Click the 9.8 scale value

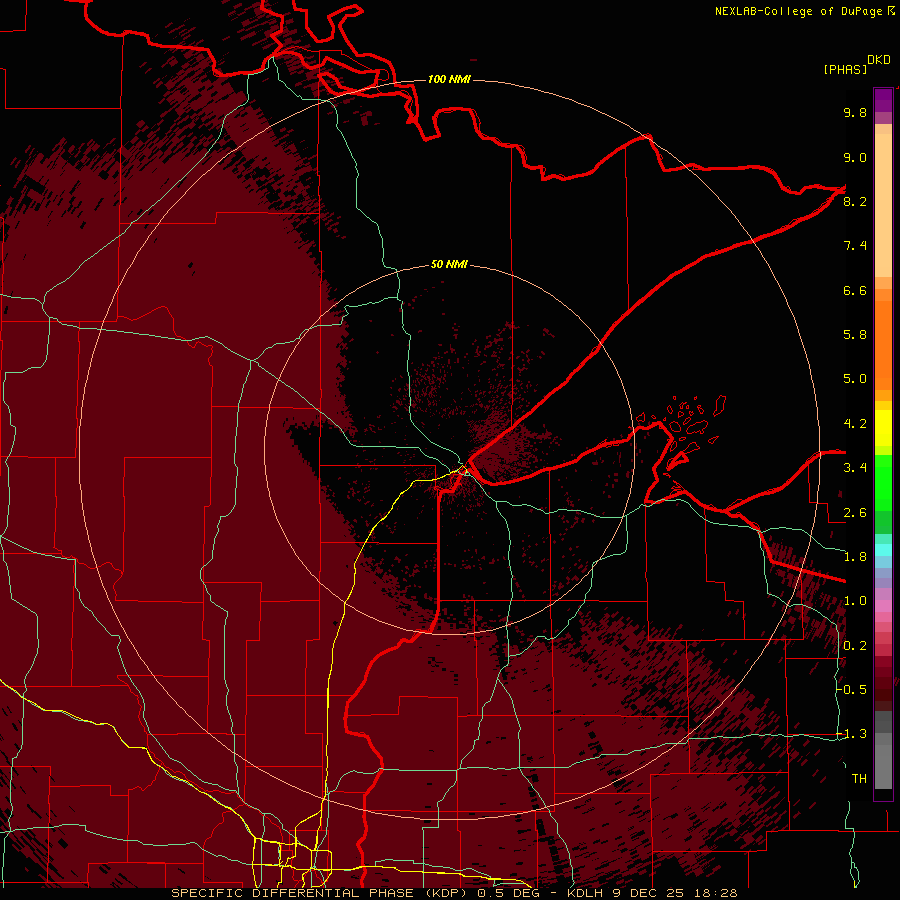point(855,112)
